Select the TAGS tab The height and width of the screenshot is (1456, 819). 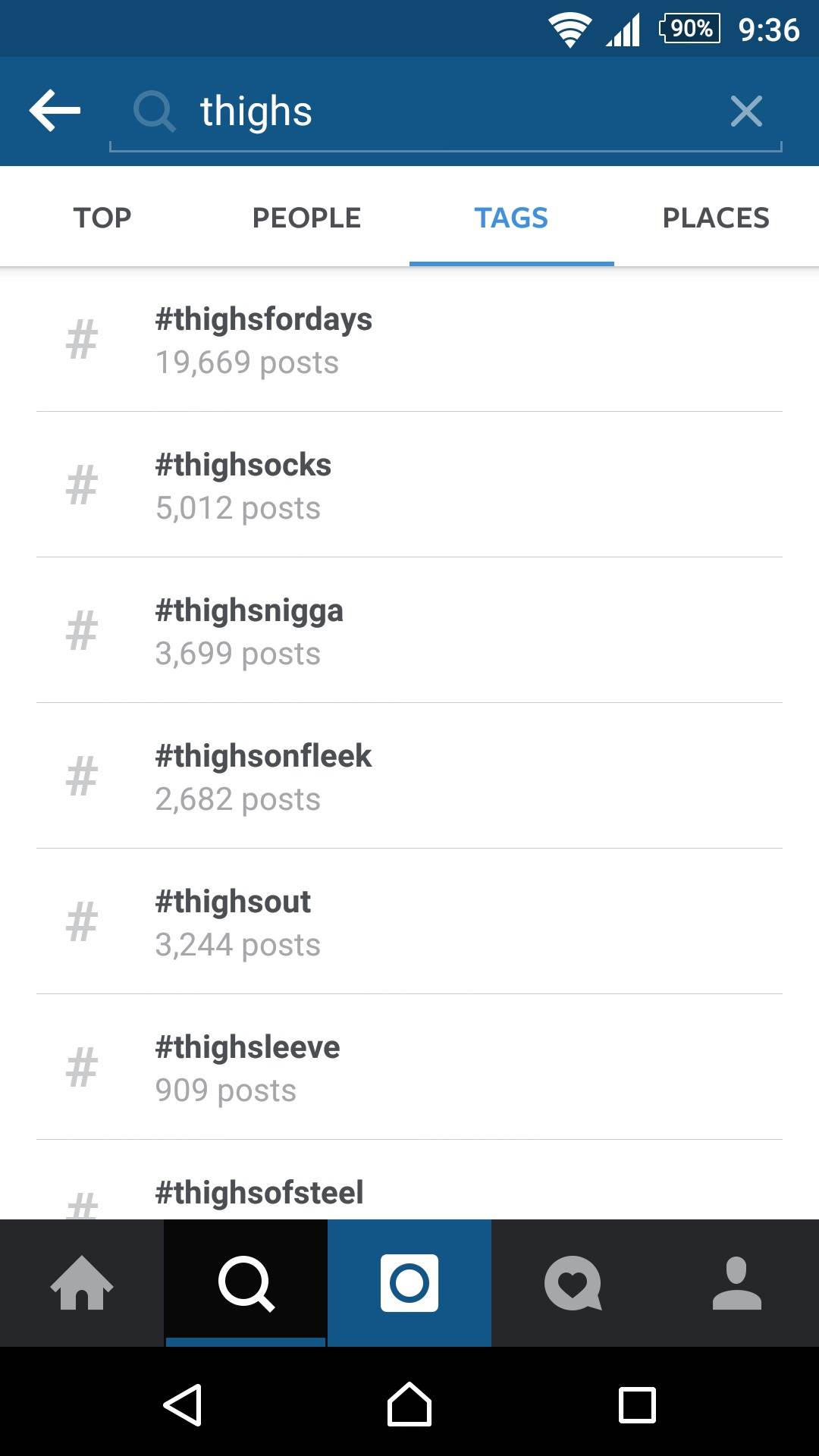[511, 218]
